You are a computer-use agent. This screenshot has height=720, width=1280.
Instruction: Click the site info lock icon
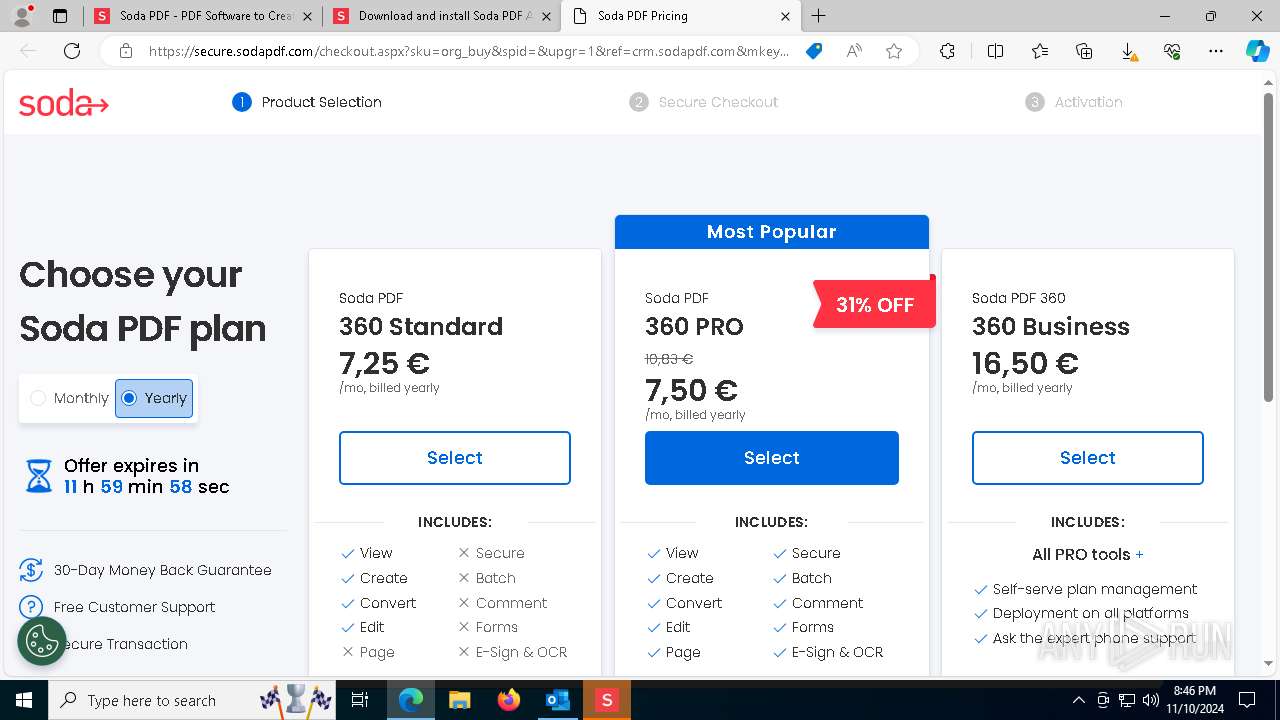click(125, 51)
